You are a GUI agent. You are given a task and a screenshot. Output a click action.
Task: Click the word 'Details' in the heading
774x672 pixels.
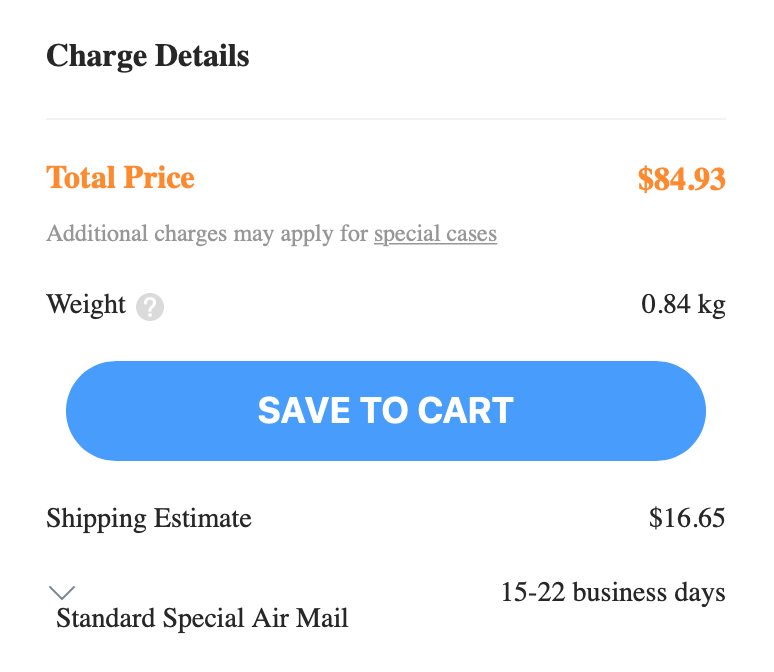[202, 55]
